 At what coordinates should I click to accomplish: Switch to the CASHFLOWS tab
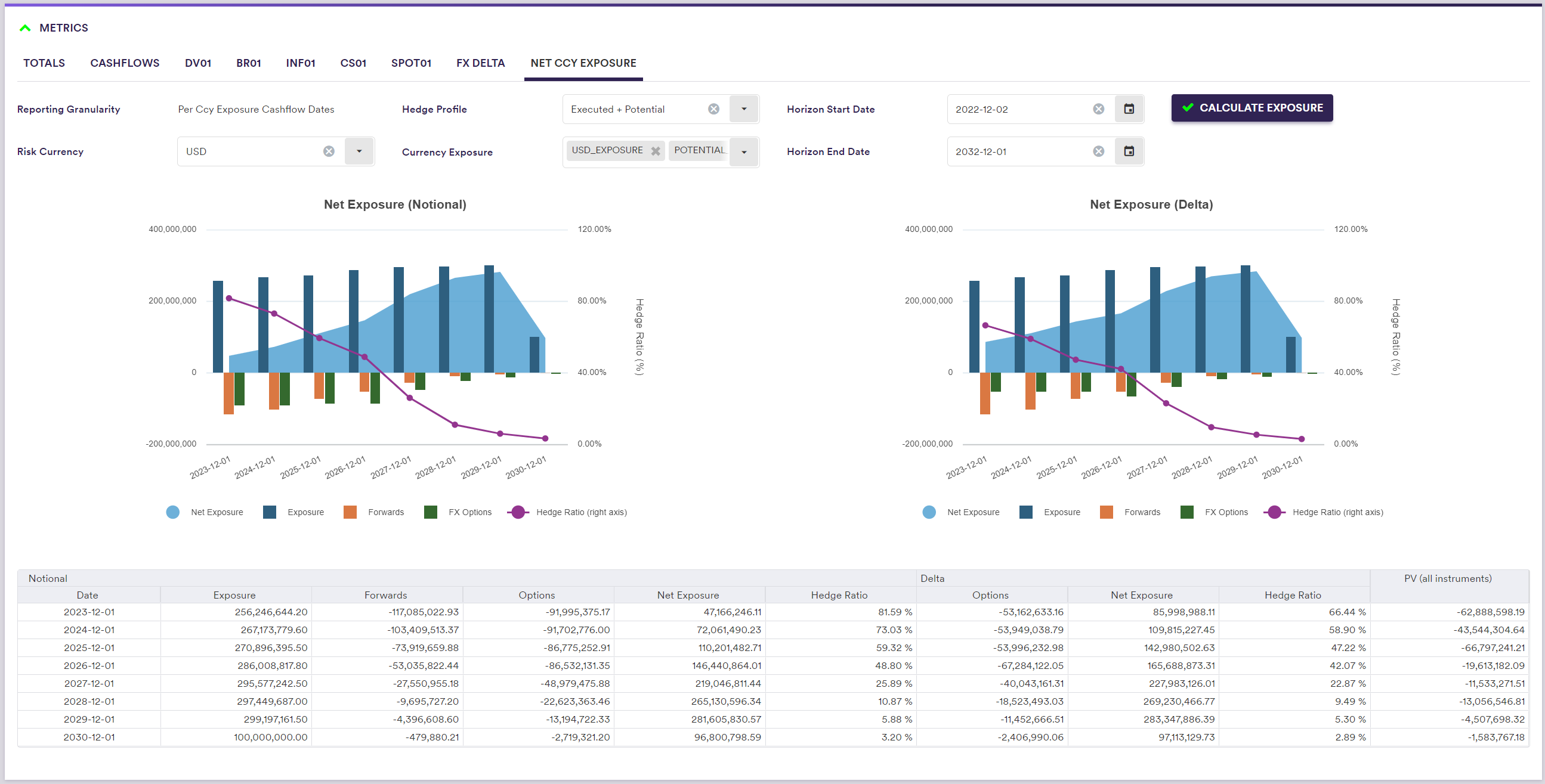tap(125, 63)
